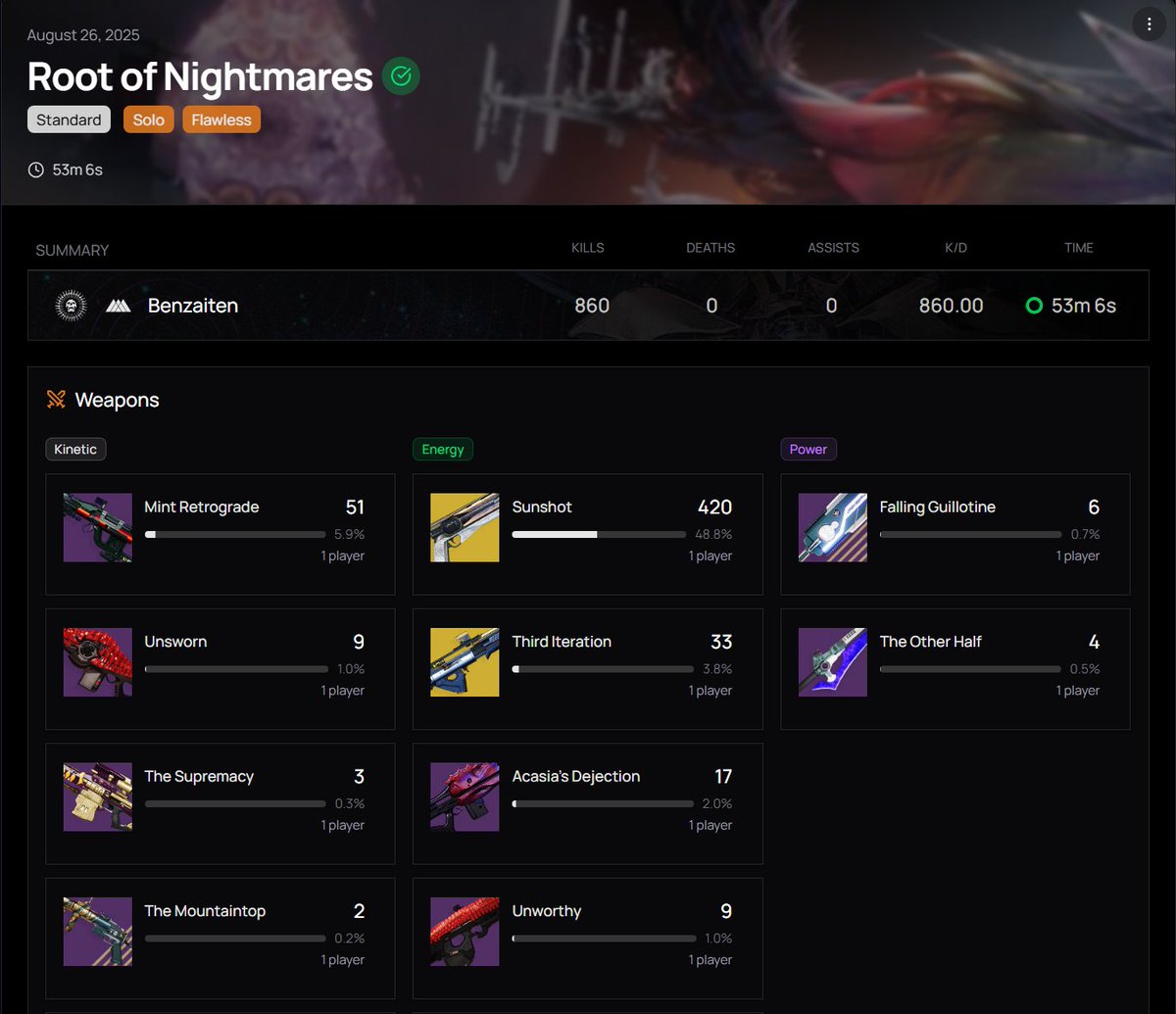Viewport: 1176px width, 1014px height.
Task: Click the KILLS column header
Action: (588, 248)
